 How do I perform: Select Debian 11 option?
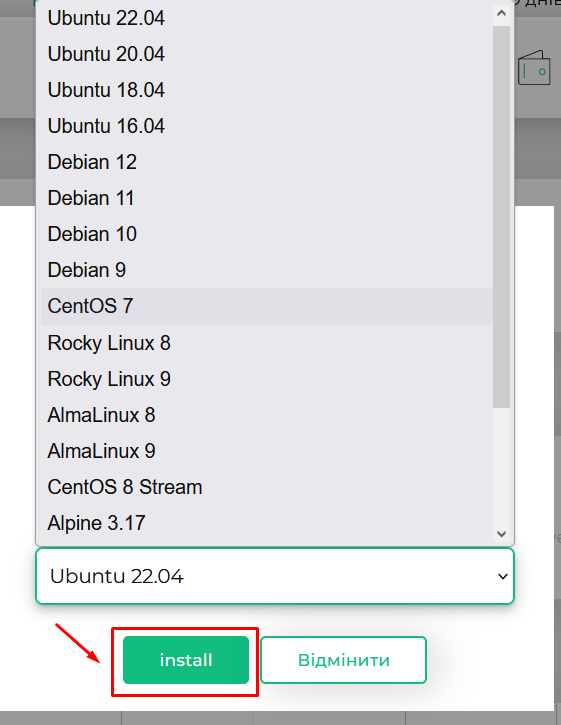(267, 198)
